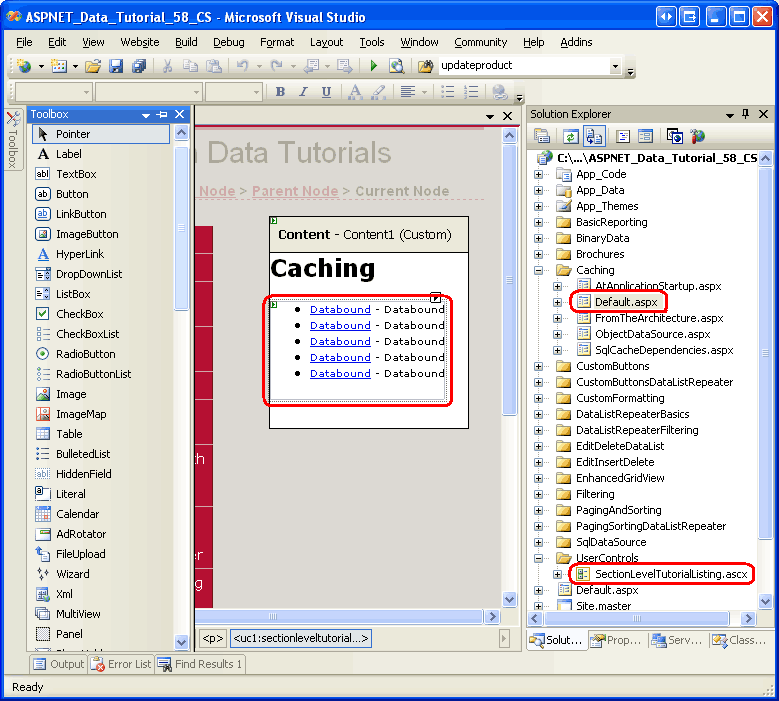Switch to the Error List tab
Viewport: 779px width, 701px height.
pos(120,664)
